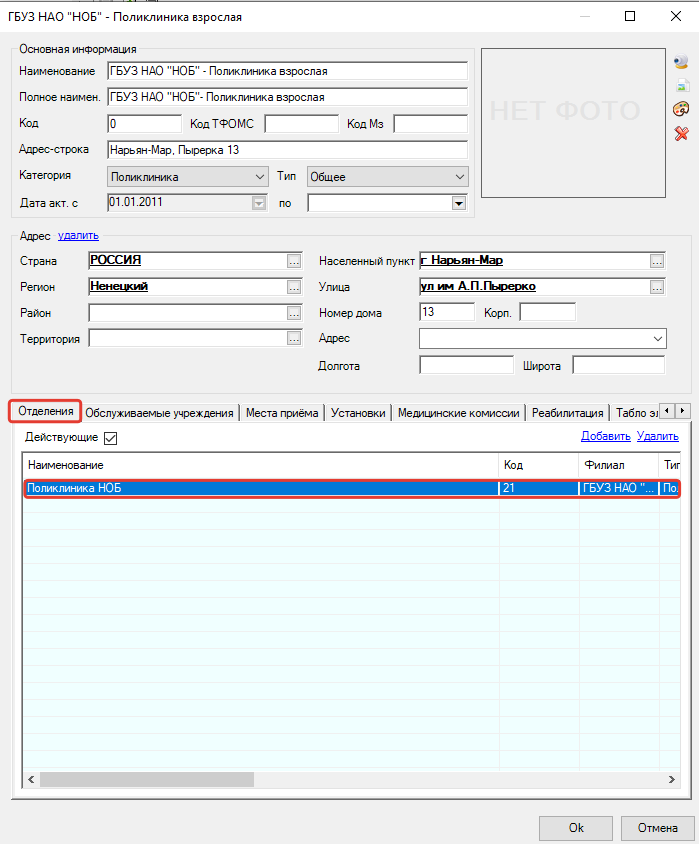
Task: Click the Полное наимен. input field
Action: [x=287, y=97]
